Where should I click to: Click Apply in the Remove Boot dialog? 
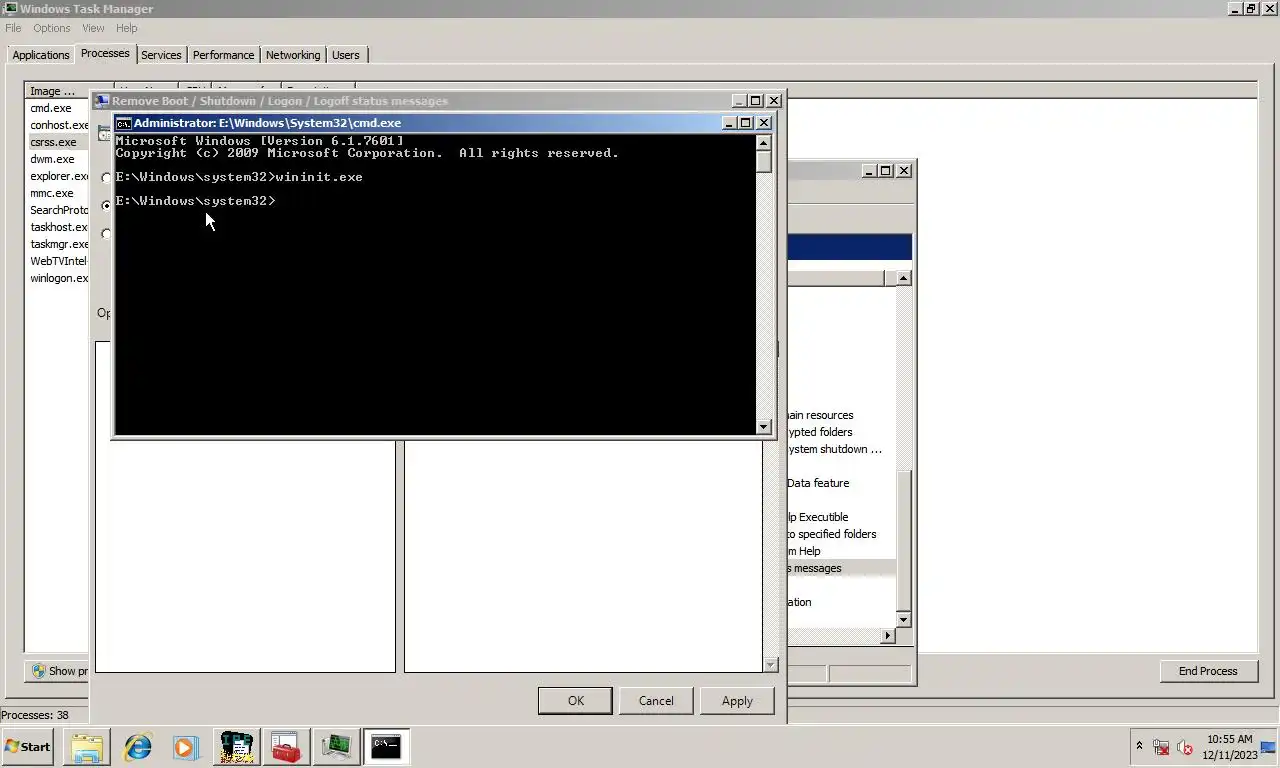tap(737, 701)
